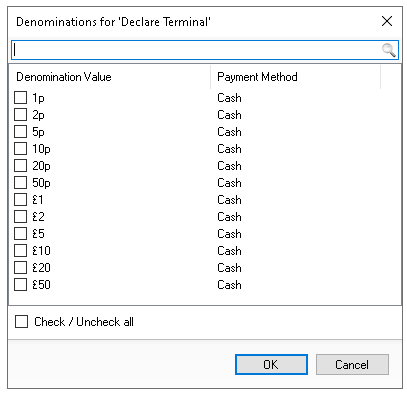Toggle the 50p checkbox
The height and width of the screenshot is (393, 407).
coord(21,183)
